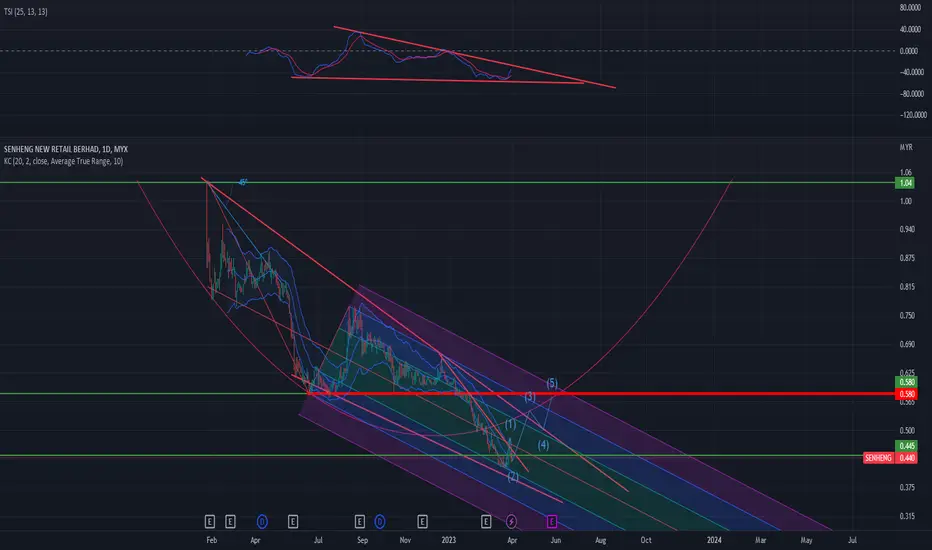The image size is (932, 550).
Task: Open the earnings icon just after 2023
Action: pos(486,521)
